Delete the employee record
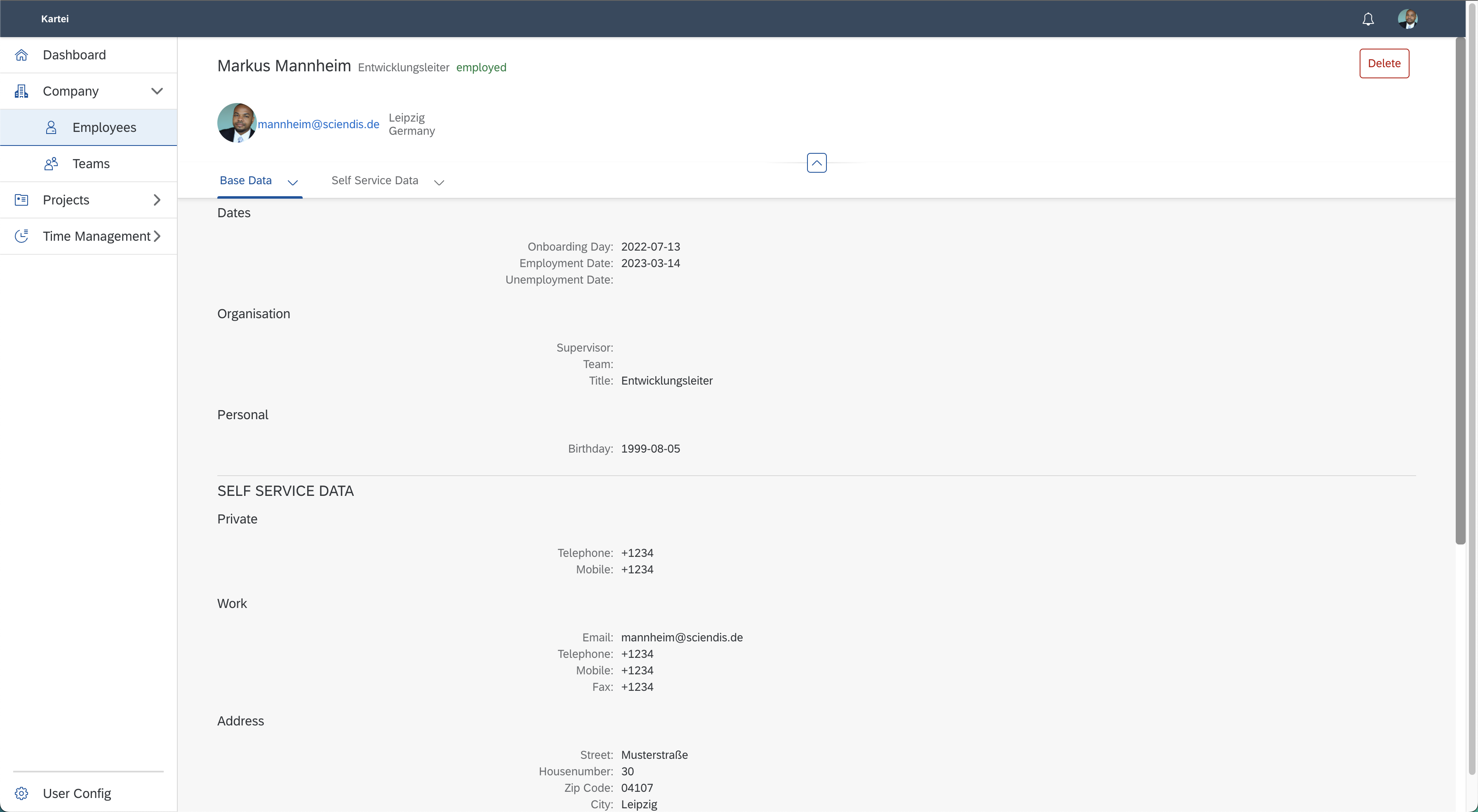1478x812 pixels. coord(1384,63)
